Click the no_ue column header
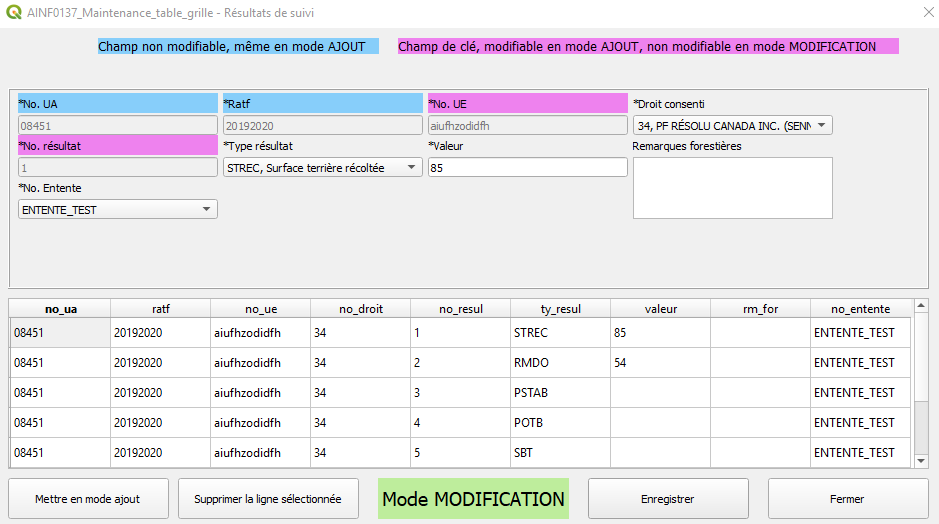 (x=261, y=309)
